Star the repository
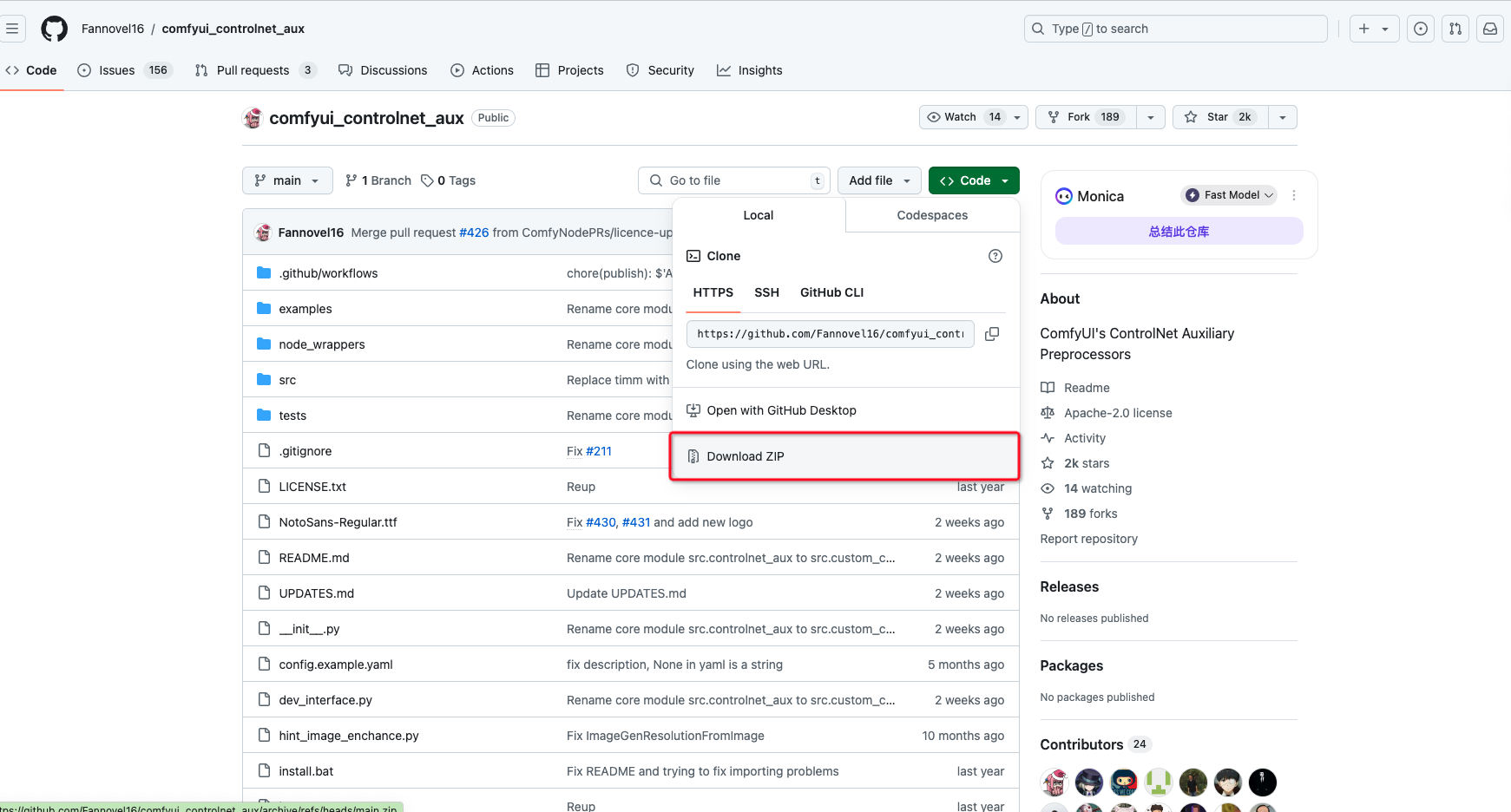1511x812 pixels. pyautogui.click(x=1220, y=117)
